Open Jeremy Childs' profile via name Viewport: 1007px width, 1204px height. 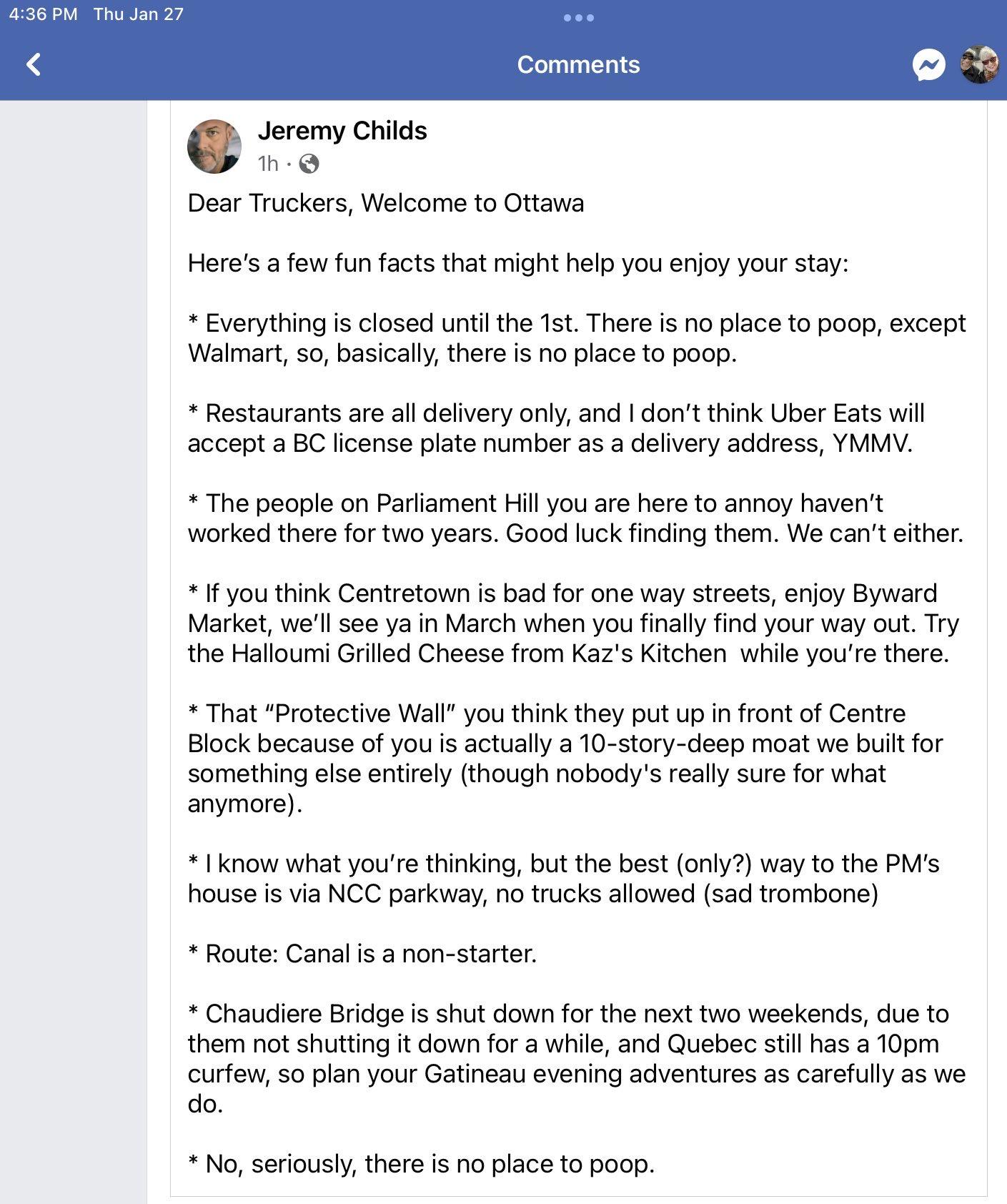[x=342, y=131]
